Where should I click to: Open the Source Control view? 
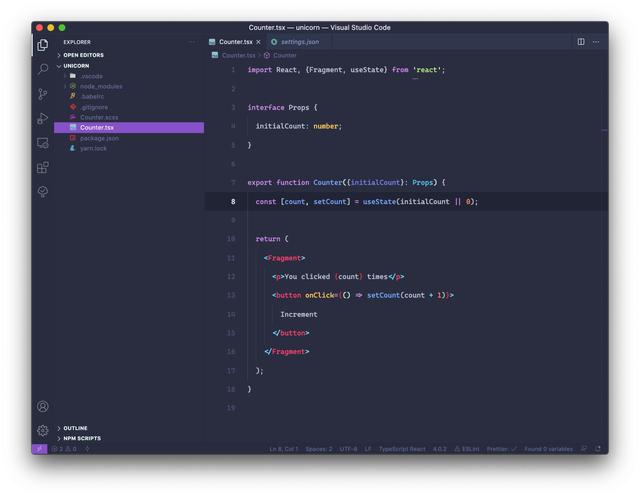click(x=42, y=94)
